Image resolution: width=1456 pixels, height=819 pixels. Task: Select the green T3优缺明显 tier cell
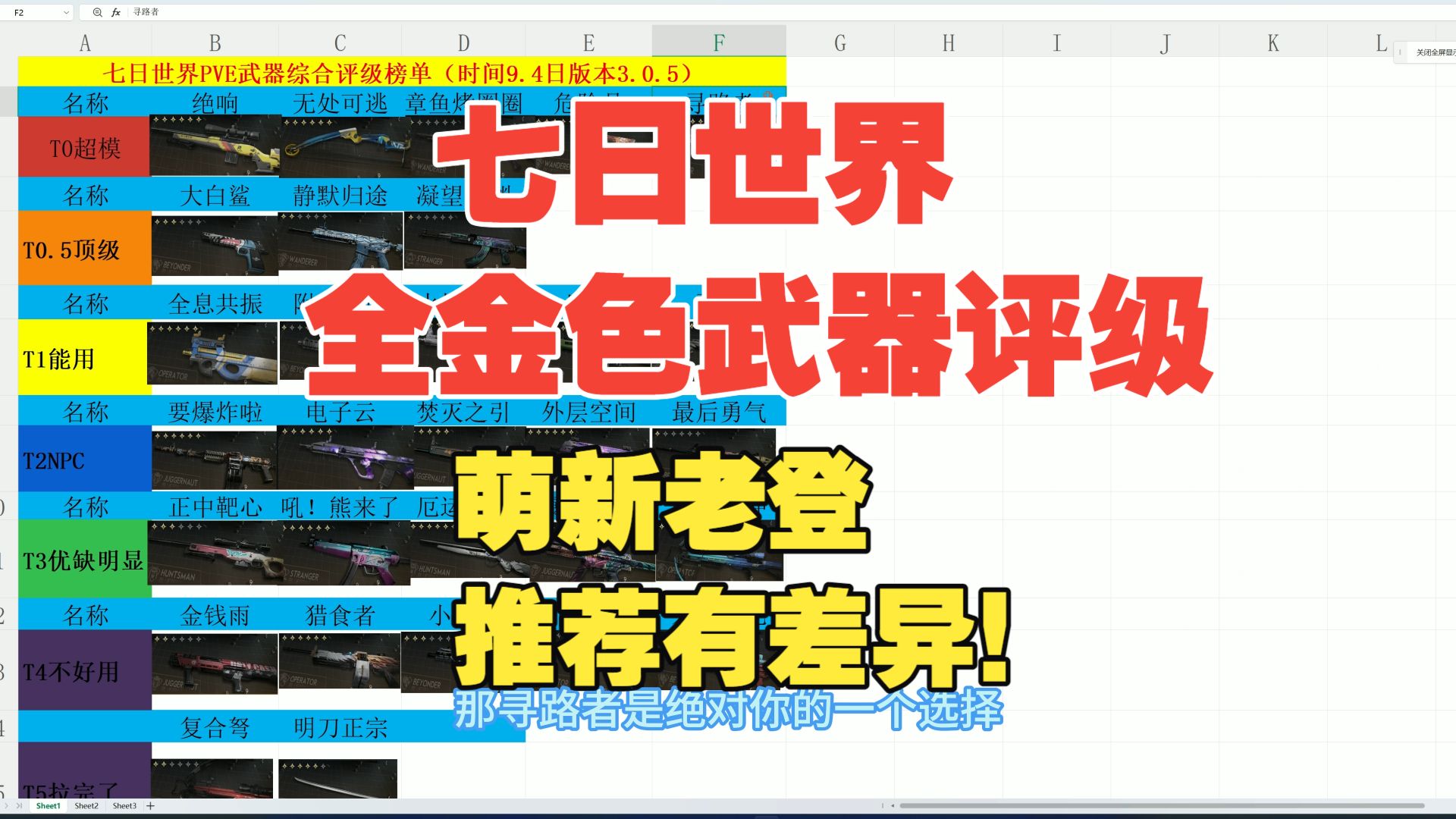click(x=85, y=560)
